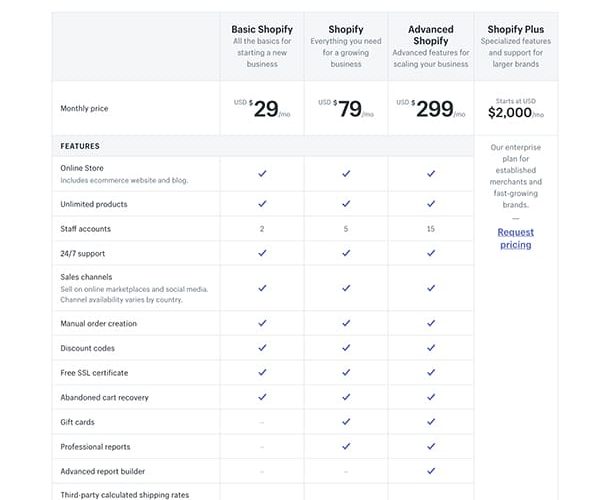Screen dimensions: 600x500
Task: Click Gift cards checkmark for Advanced Shopify
Action: 431,422
